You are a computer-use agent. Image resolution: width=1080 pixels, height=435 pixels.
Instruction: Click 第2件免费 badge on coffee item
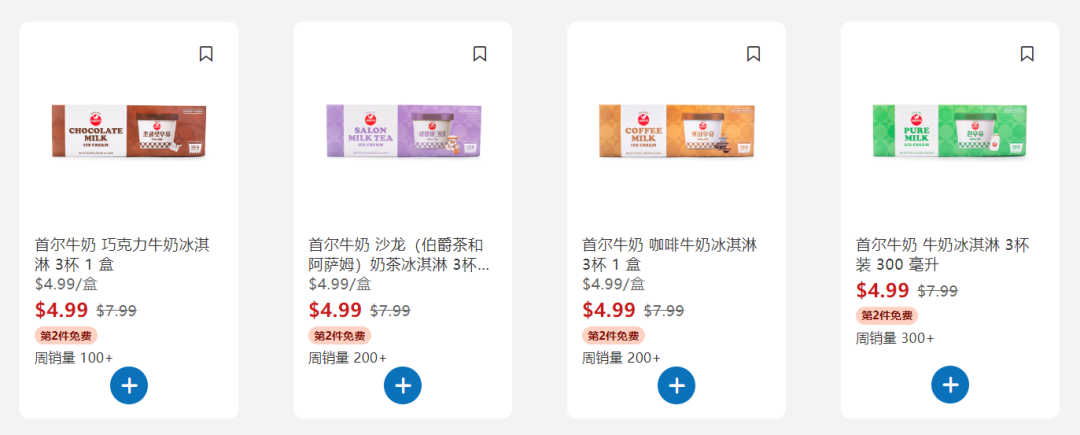614,336
